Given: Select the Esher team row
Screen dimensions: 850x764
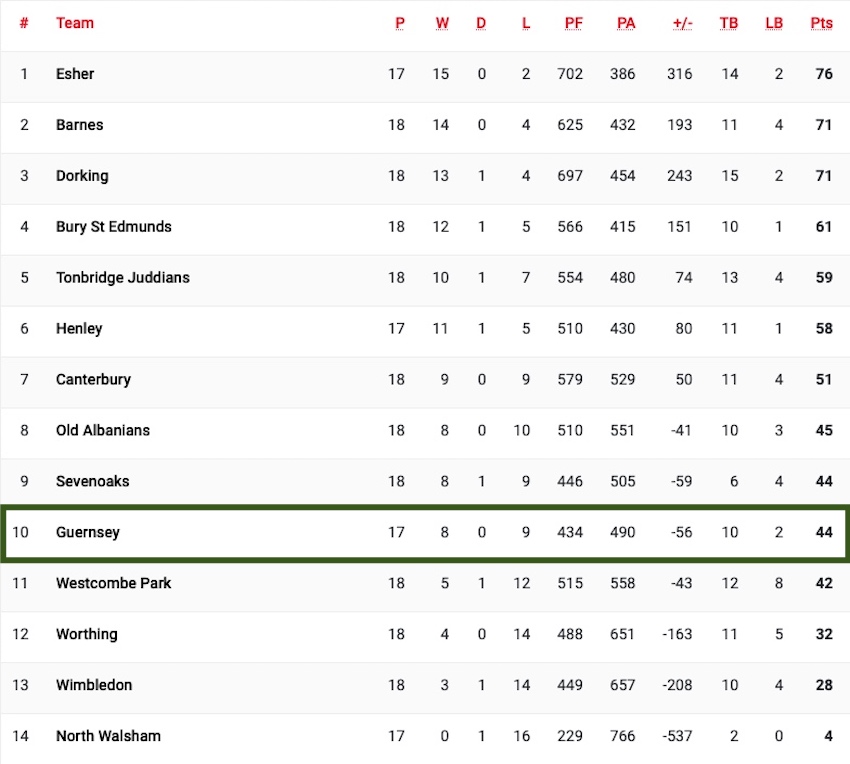Looking at the screenshot, I should [425, 74].
